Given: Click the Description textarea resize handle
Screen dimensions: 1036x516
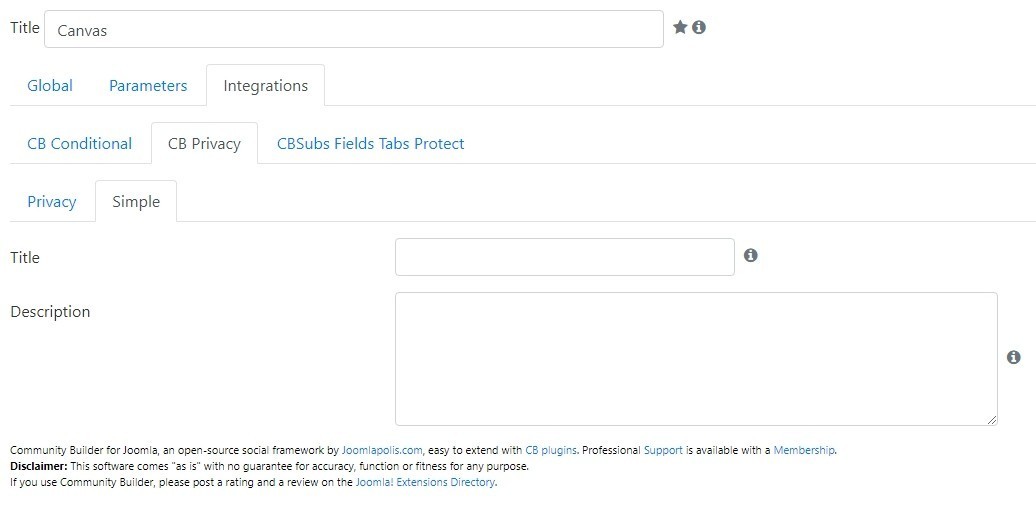Looking at the screenshot, I should tap(992, 420).
